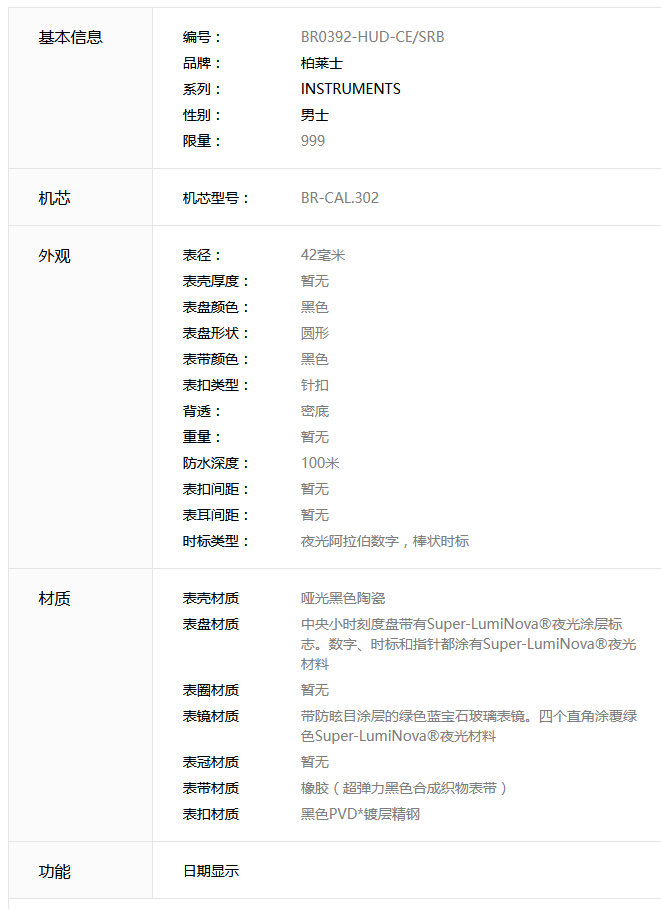Select the 男士 gender link

point(315,115)
